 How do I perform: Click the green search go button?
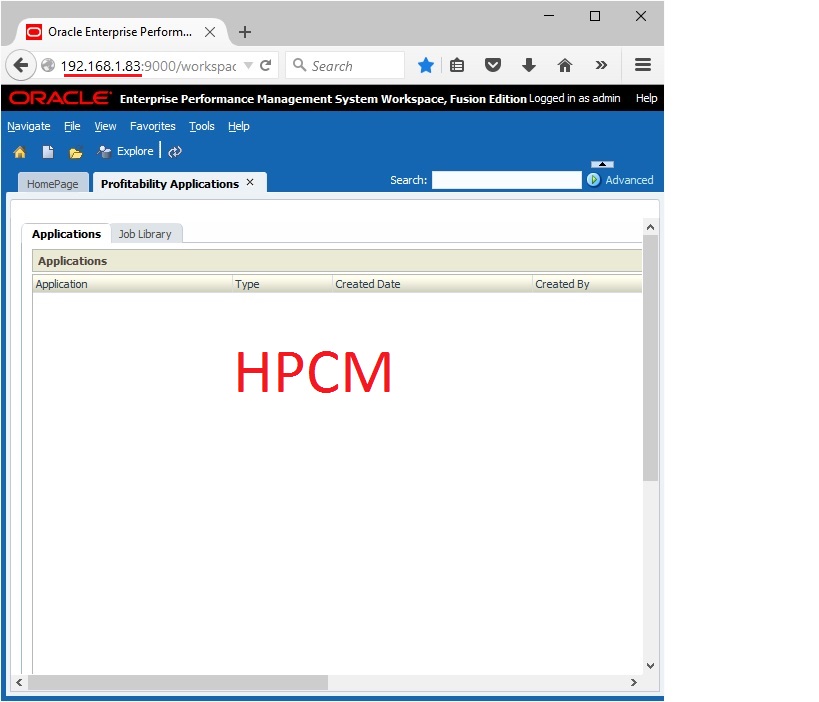[594, 180]
